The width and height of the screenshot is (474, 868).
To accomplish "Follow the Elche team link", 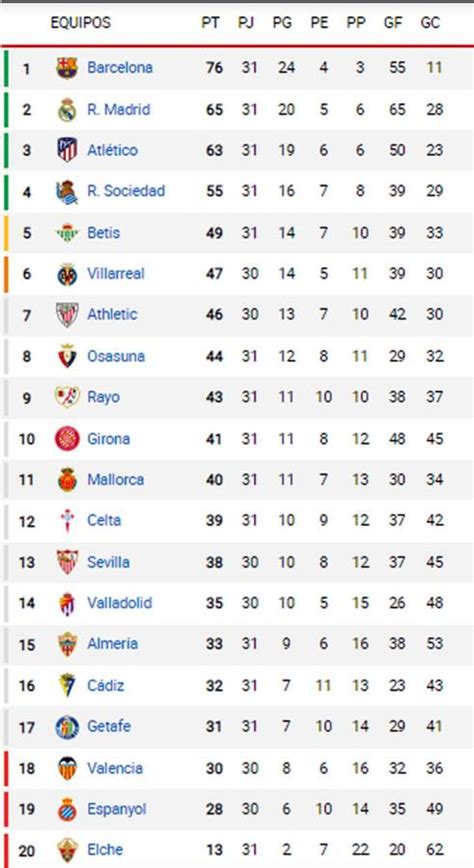I will tap(105, 850).
